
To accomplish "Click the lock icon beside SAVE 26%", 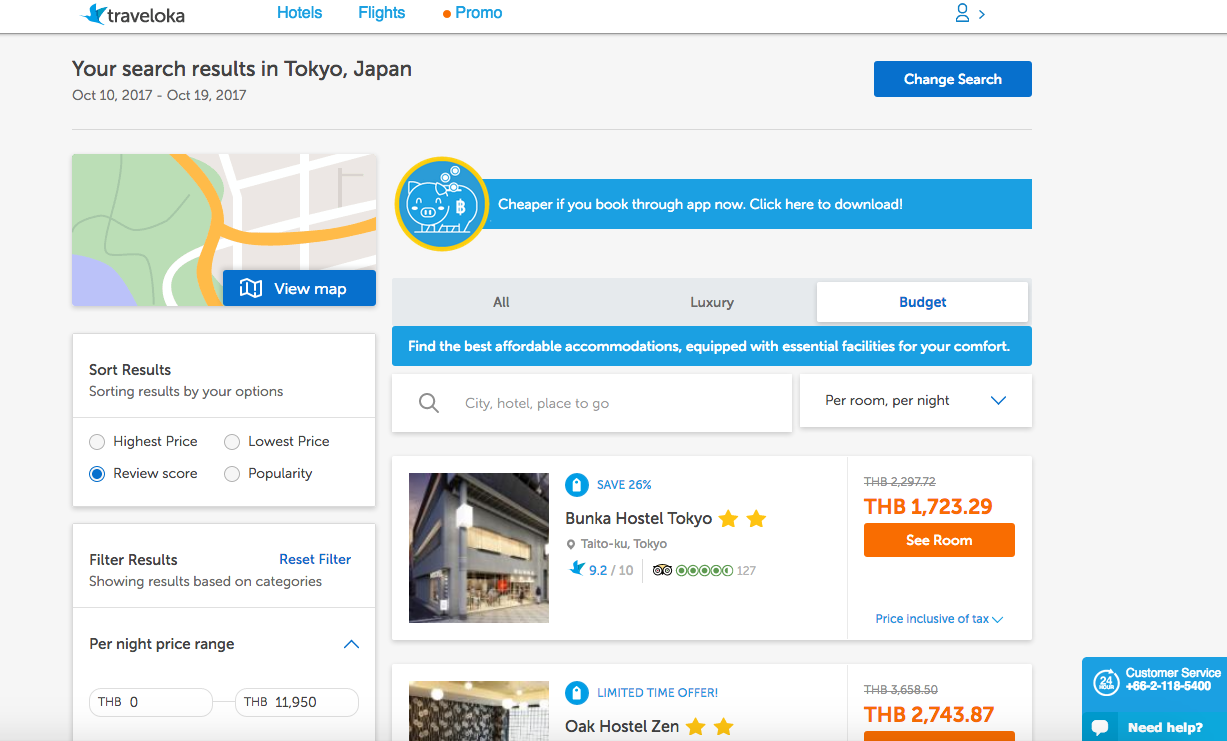I will [x=576, y=485].
